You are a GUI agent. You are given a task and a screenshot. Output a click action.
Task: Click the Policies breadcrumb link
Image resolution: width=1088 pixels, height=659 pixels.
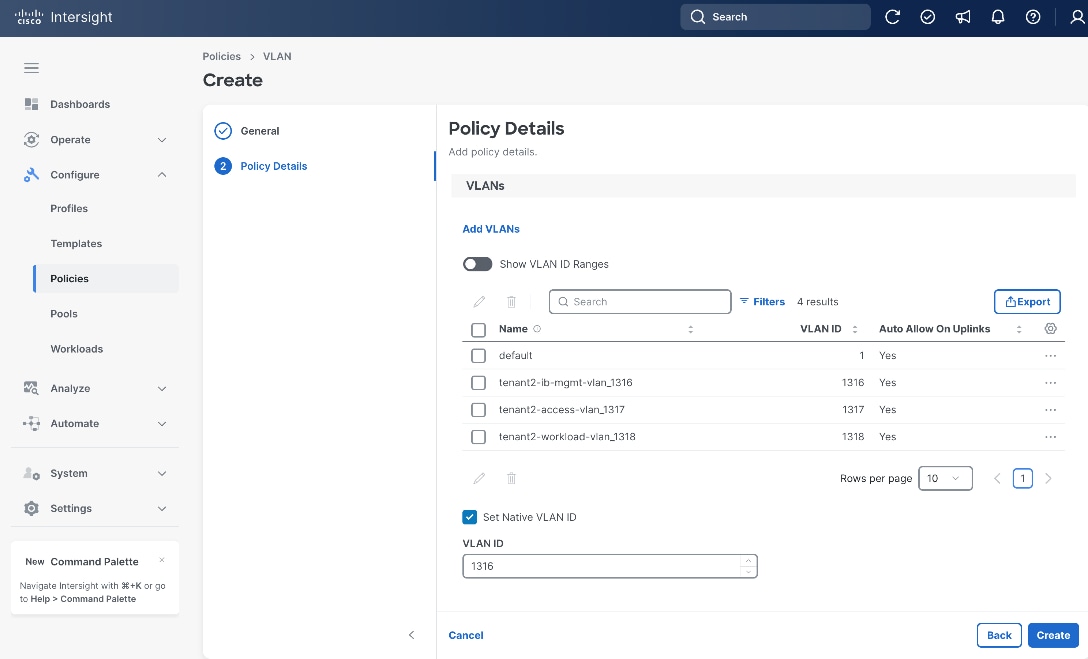pos(221,56)
